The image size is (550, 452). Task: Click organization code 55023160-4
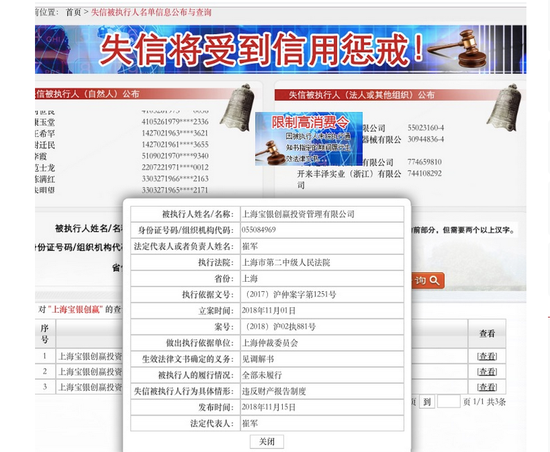coord(425,128)
